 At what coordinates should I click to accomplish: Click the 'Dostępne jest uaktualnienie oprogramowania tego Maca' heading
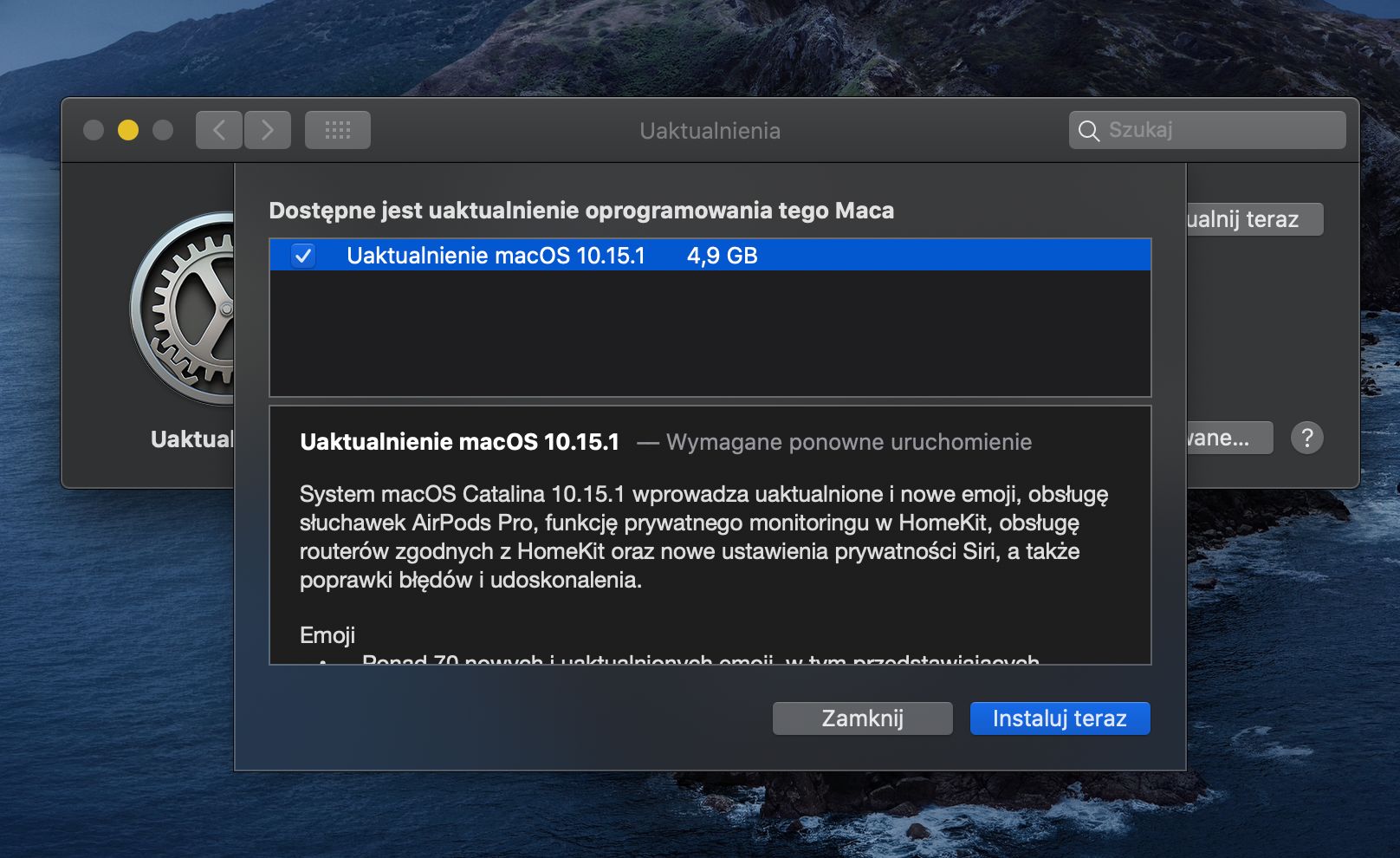coord(581,211)
